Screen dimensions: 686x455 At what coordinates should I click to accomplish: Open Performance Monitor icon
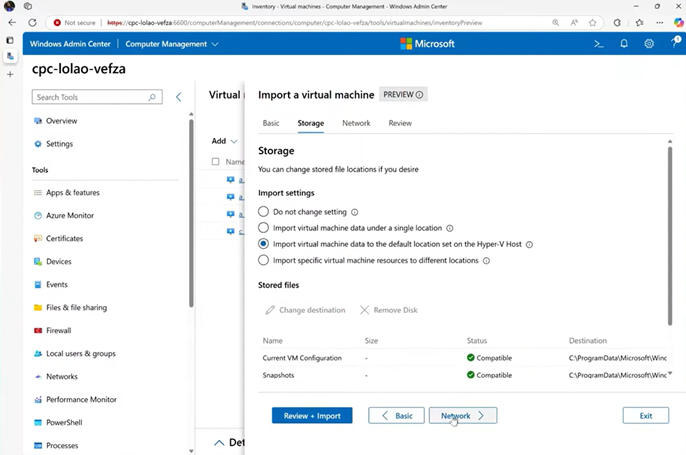tap(38, 399)
